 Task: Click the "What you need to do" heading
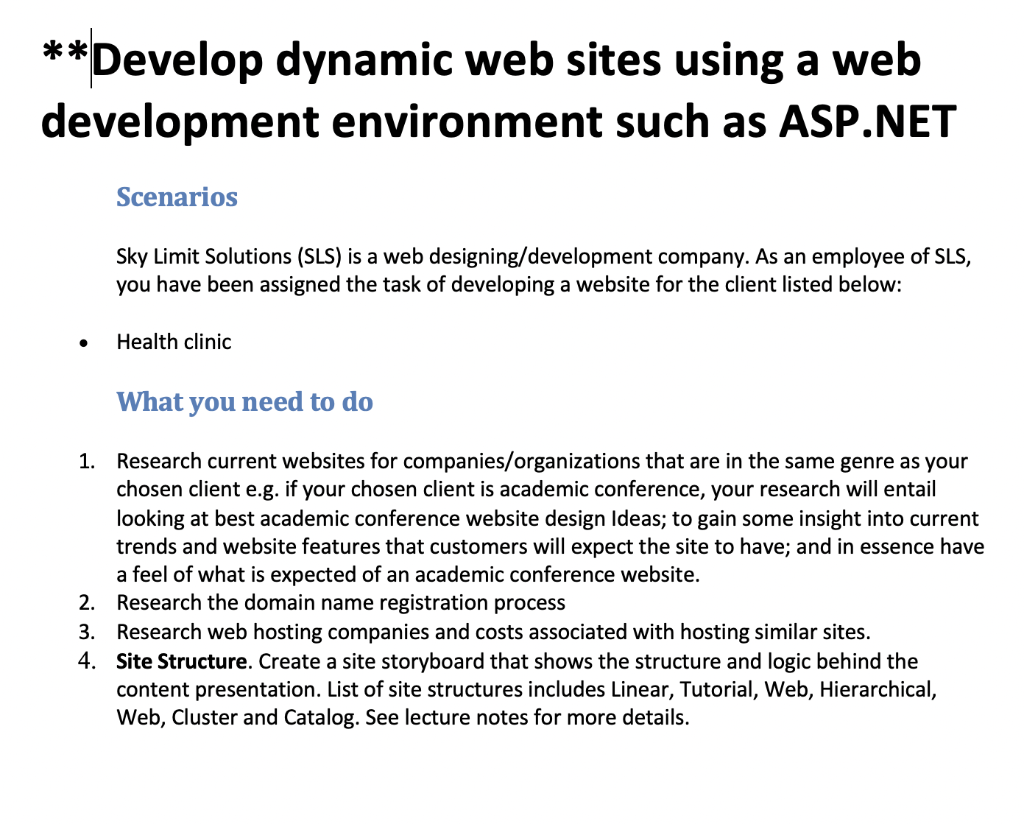point(245,402)
